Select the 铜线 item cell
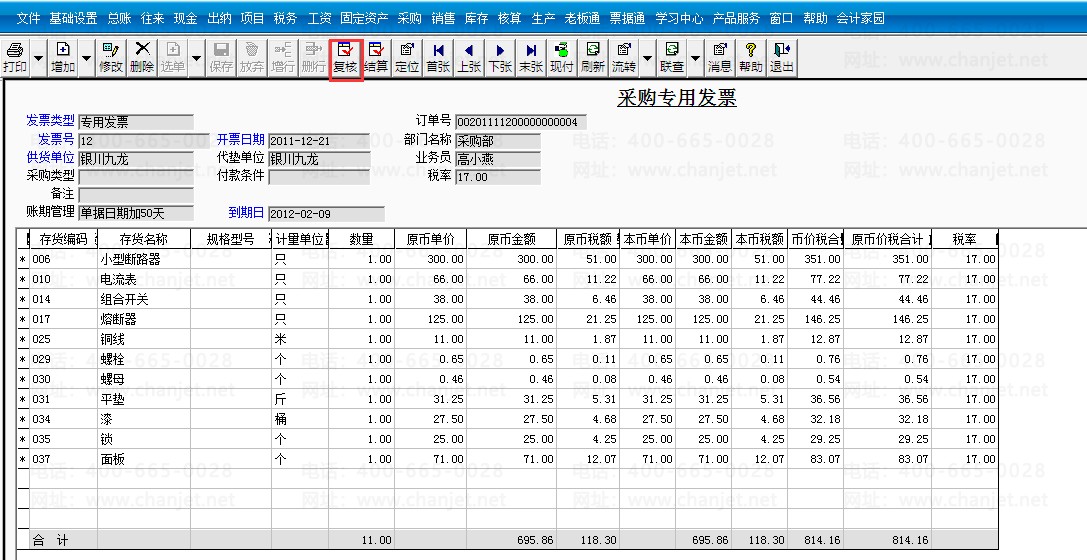The height and width of the screenshot is (560, 1087). [x=144, y=340]
